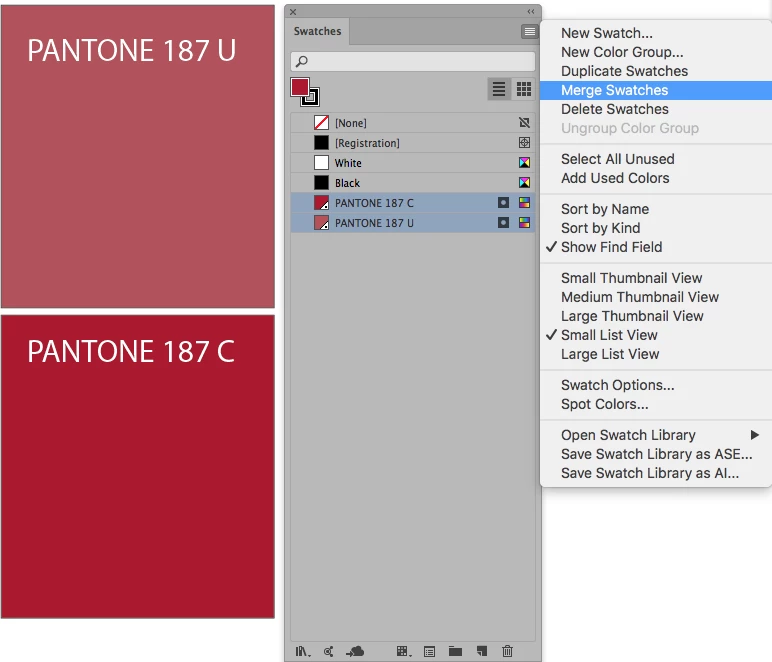Choose Large Thumbnail View

[x=656, y=316]
